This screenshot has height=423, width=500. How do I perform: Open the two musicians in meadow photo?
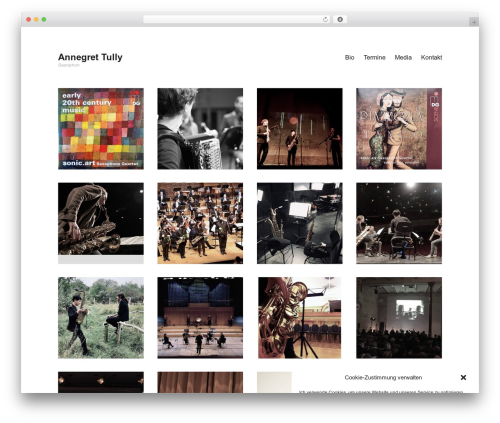tap(101, 318)
